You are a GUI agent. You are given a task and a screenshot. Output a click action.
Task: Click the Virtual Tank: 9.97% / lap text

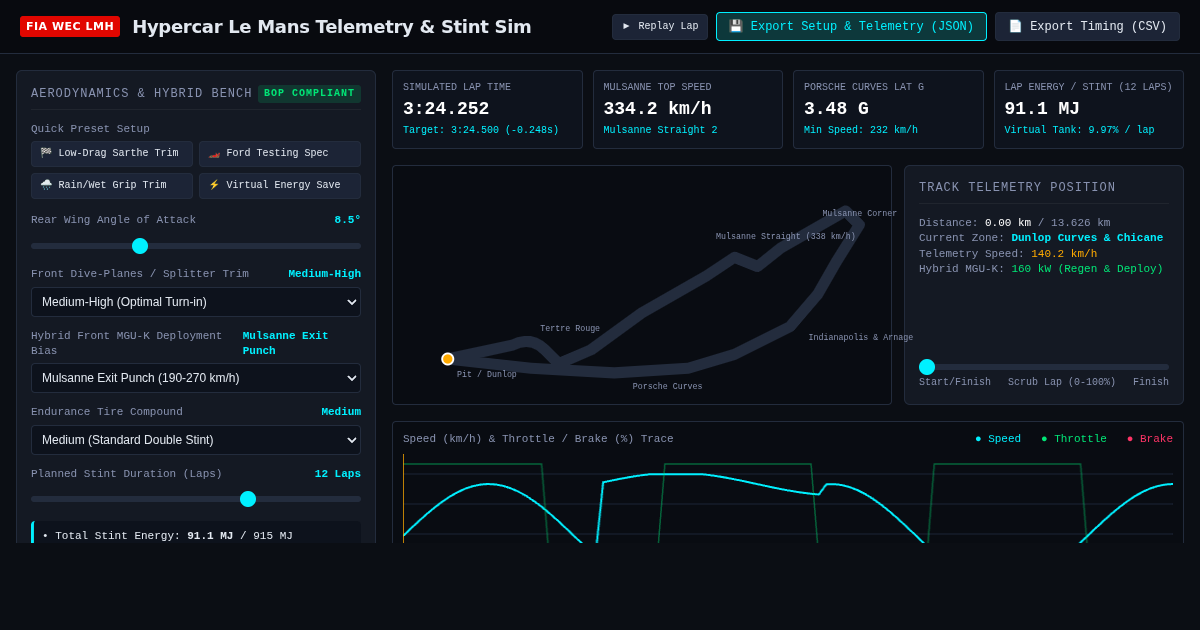pos(1079,131)
